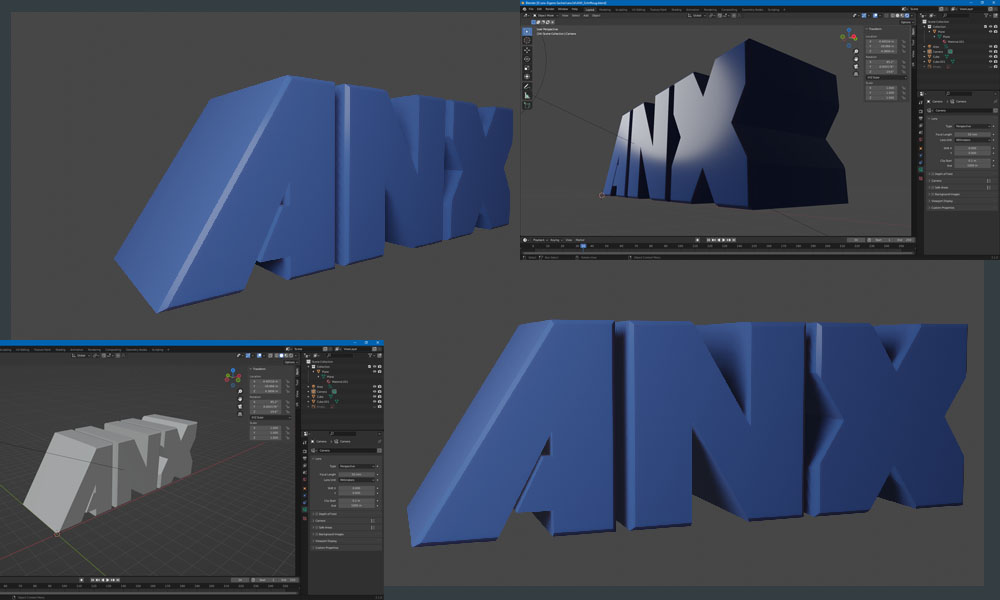1000x600 pixels.
Task: Activate the Measure ruler tool
Action: tap(527, 95)
